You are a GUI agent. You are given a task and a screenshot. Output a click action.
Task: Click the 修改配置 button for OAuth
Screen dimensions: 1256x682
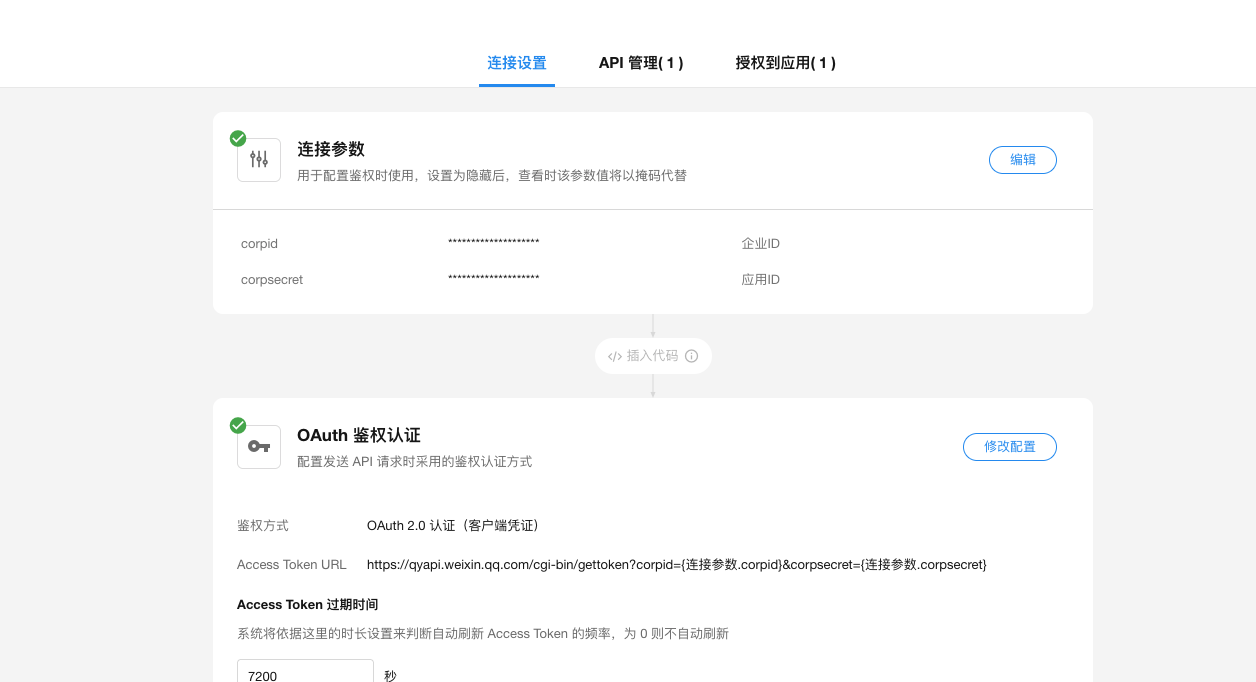point(1010,447)
